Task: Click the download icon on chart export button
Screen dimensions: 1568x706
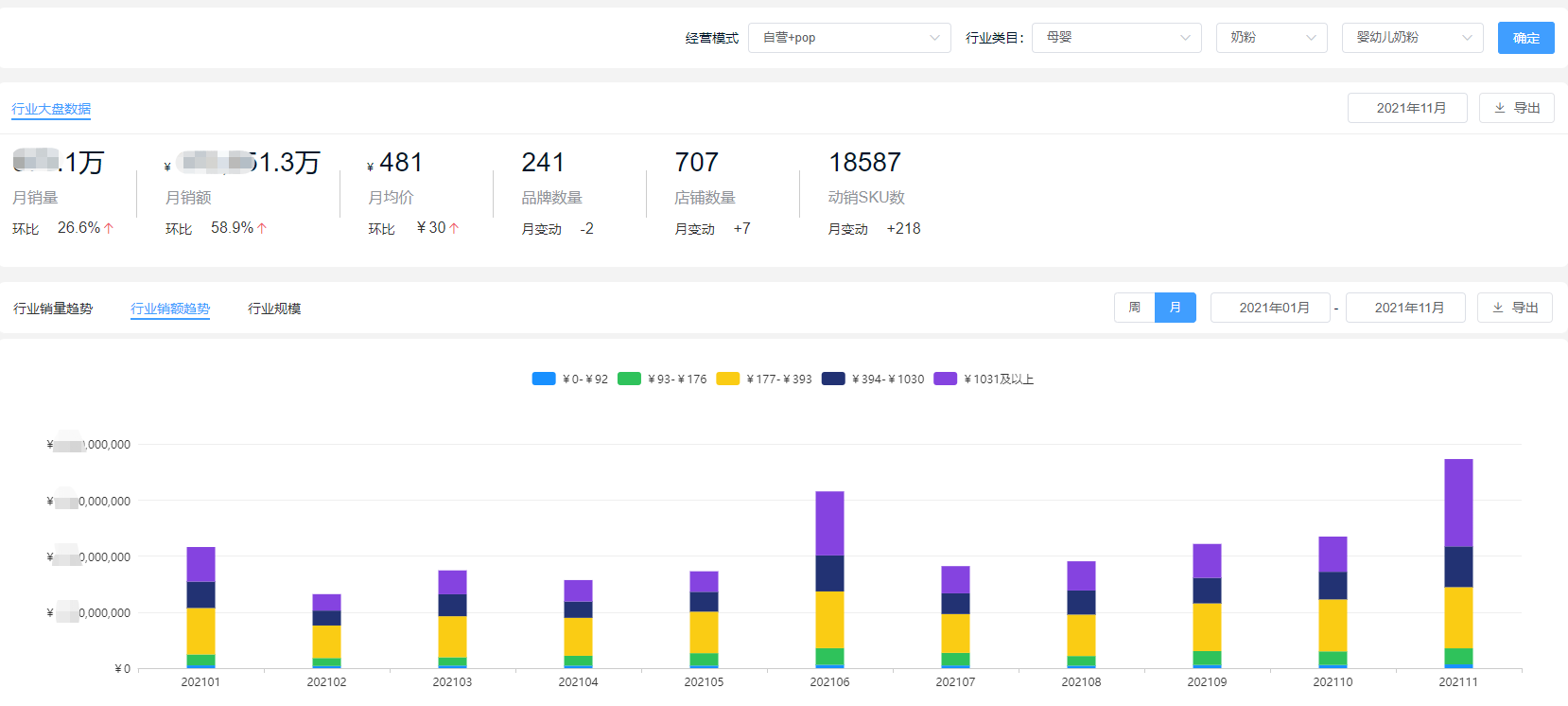Action: [1498, 308]
